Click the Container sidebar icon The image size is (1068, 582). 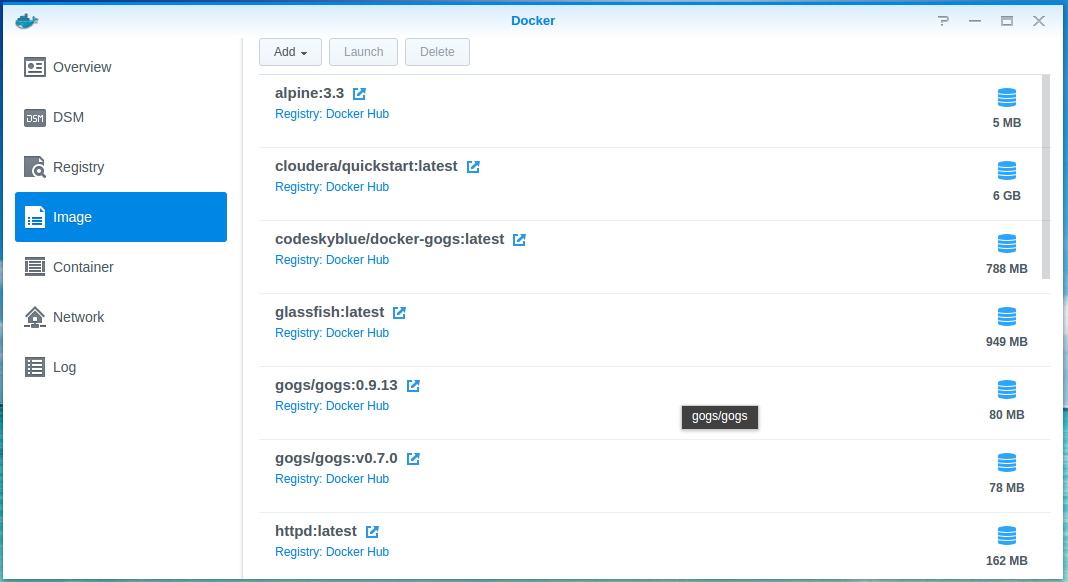click(35, 266)
